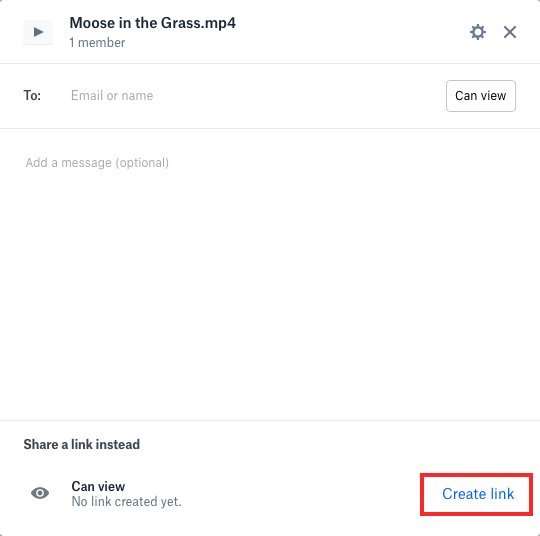Click the video play thumbnail icon
The height and width of the screenshot is (536, 540).
(x=38, y=32)
